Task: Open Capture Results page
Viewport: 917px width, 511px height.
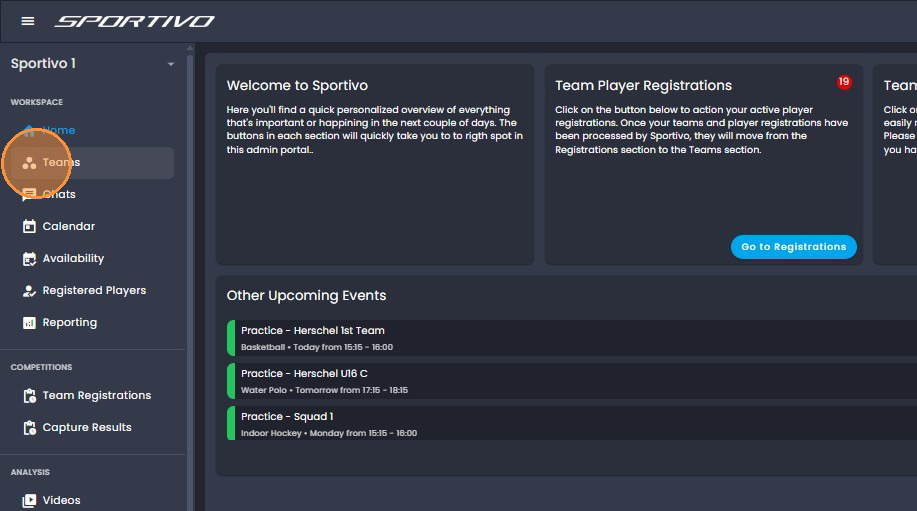Action: 92,428
